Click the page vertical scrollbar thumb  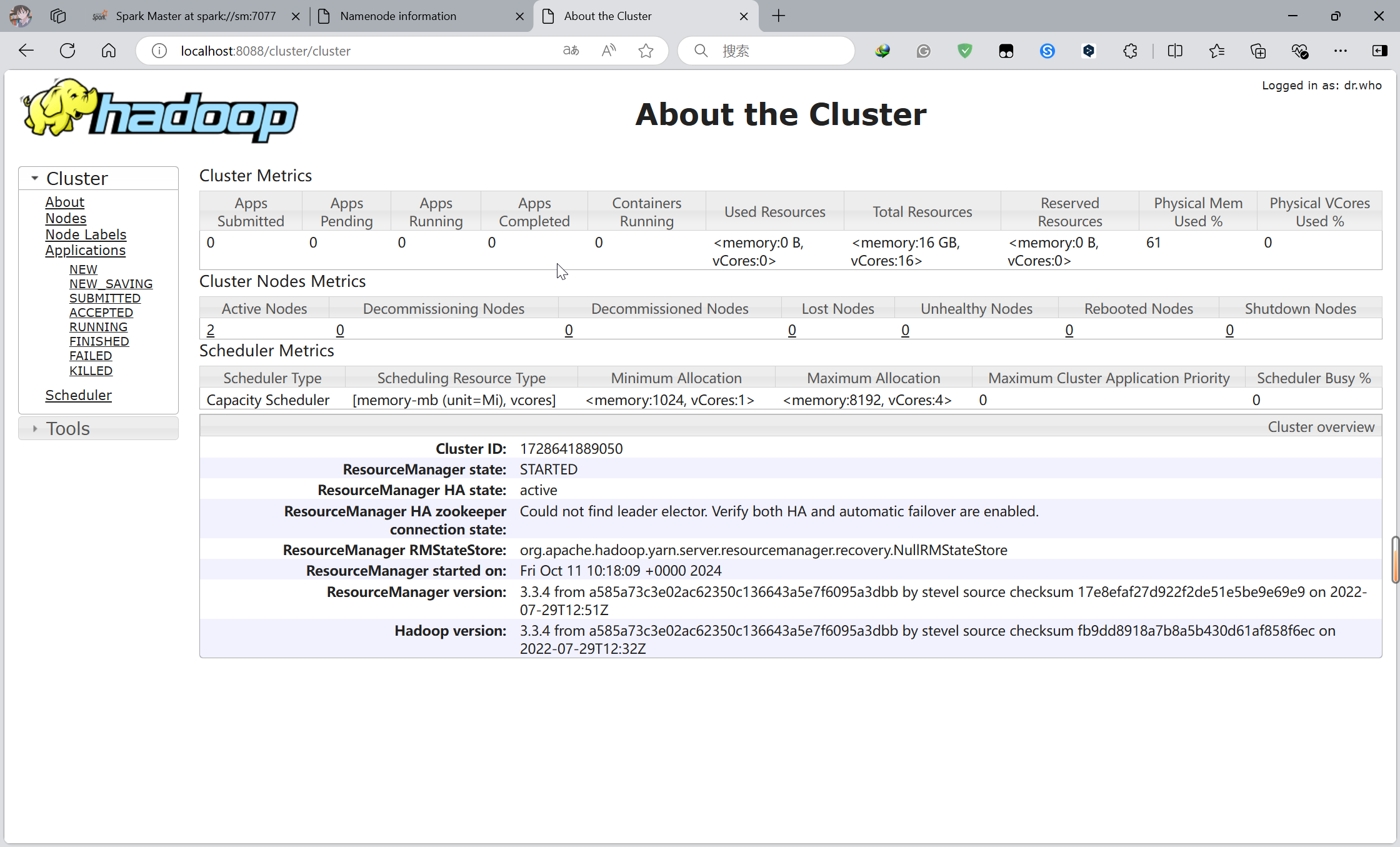coord(1394,559)
